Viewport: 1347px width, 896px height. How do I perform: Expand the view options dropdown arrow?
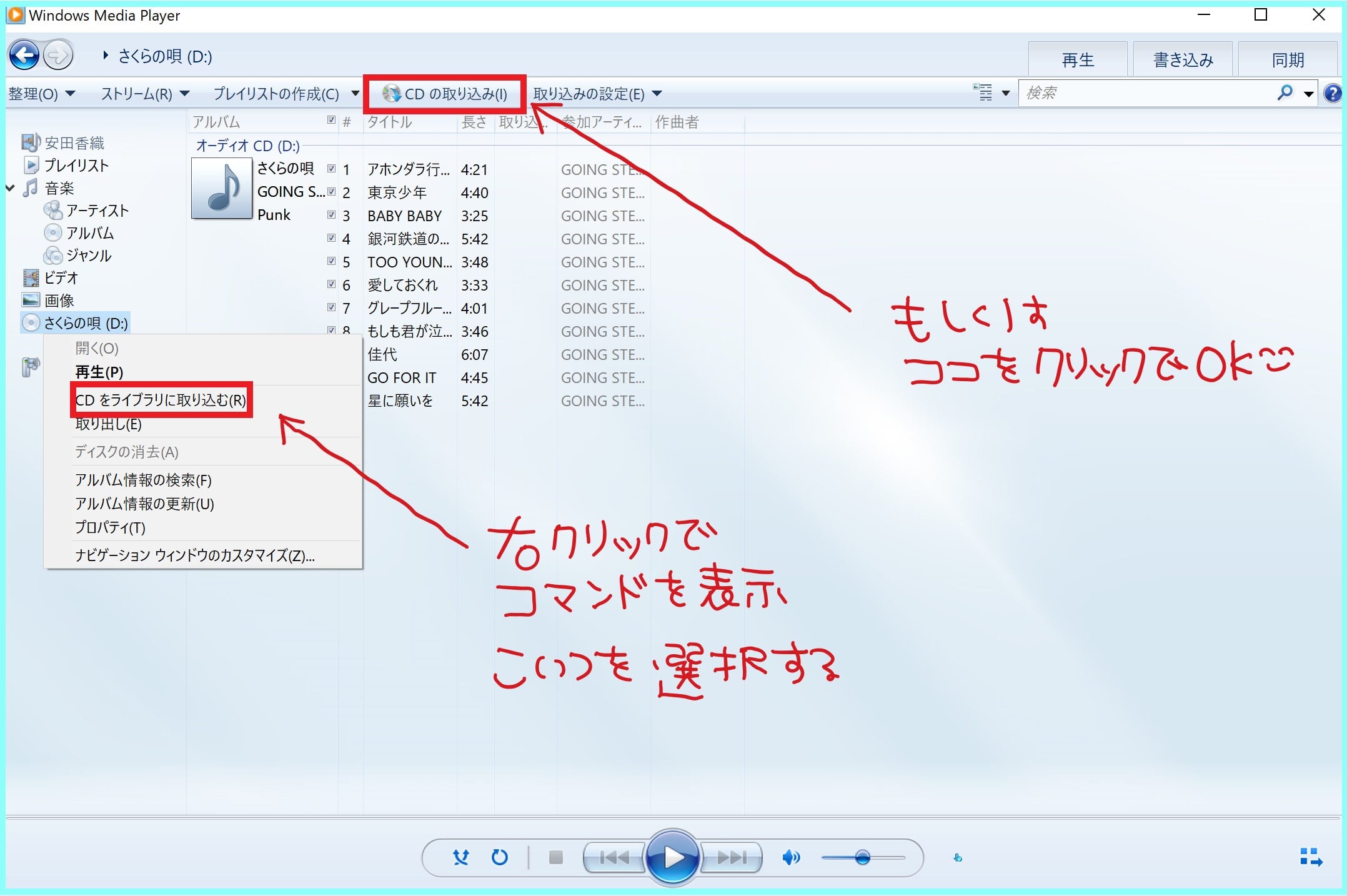(1006, 94)
